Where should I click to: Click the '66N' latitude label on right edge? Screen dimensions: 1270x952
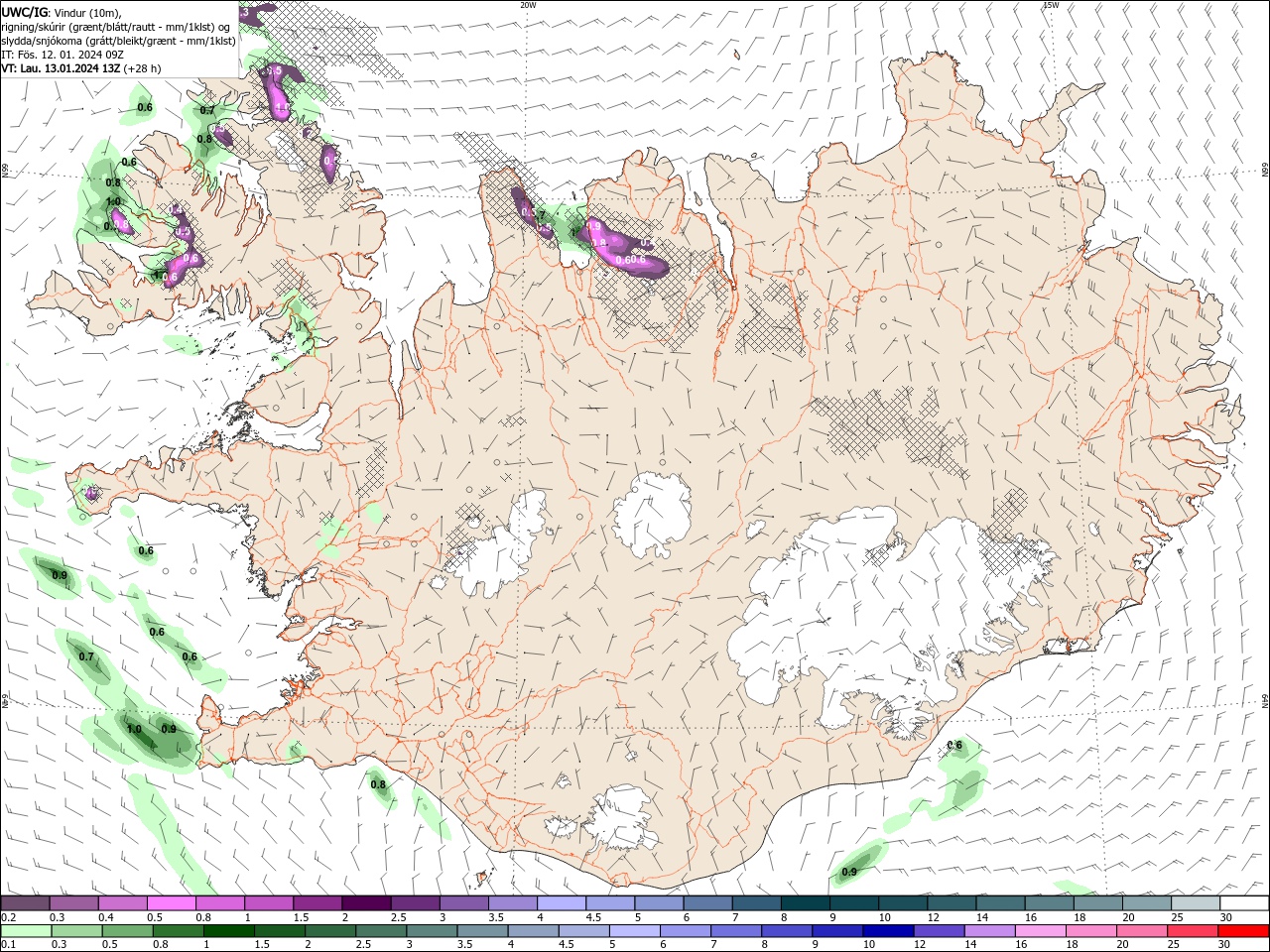pyautogui.click(x=1265, y=170)
